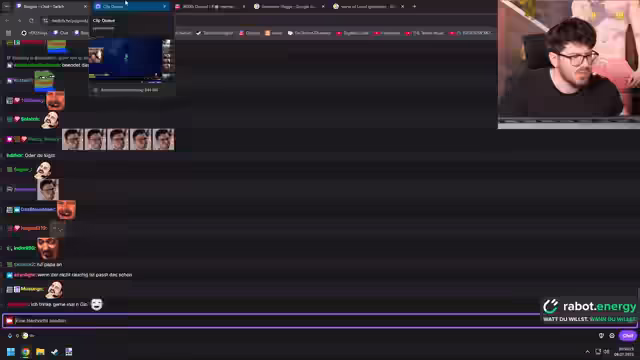Open File Explorer from the taskbar

[40, 352]
